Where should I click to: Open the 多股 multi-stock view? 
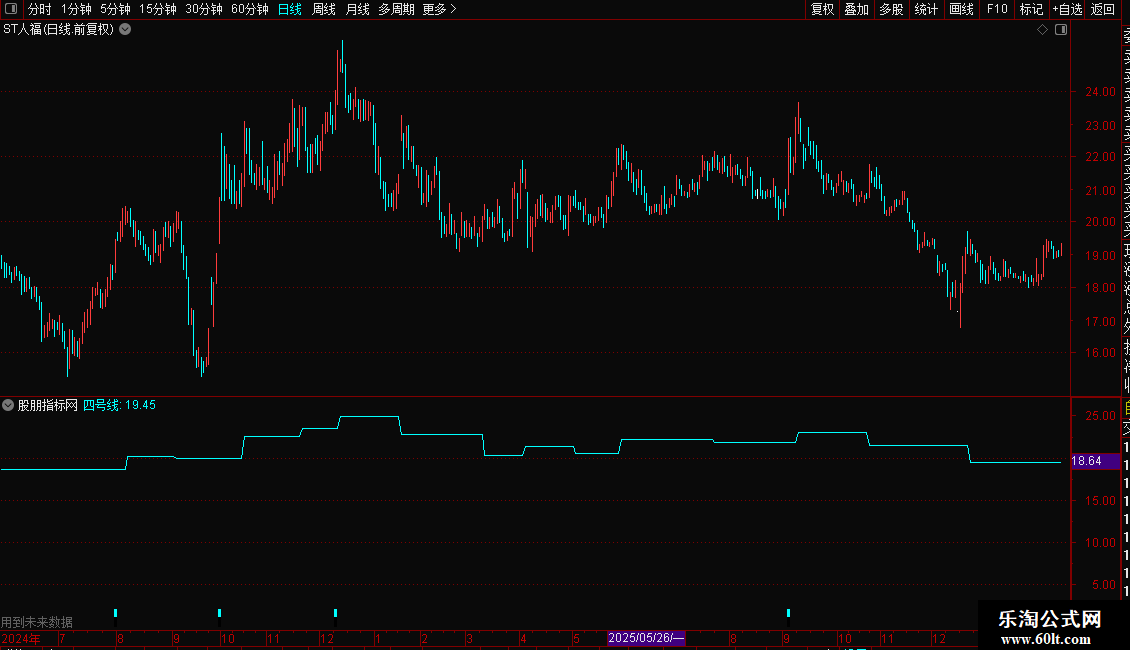891,9
